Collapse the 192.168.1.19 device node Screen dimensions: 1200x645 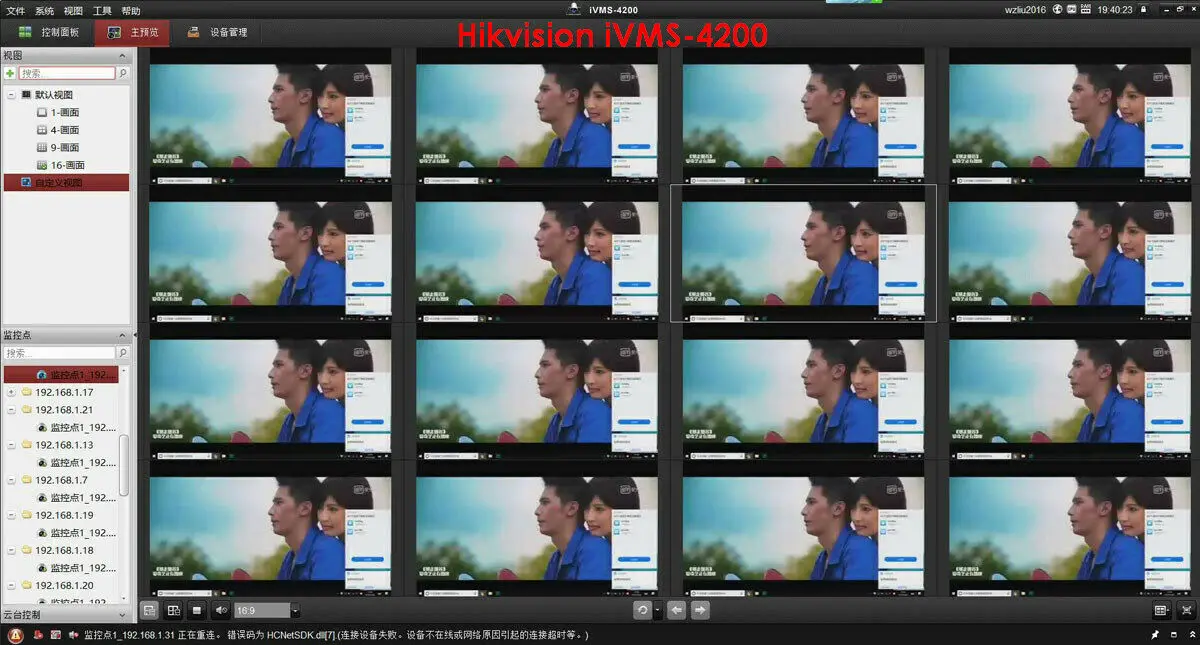11,515
